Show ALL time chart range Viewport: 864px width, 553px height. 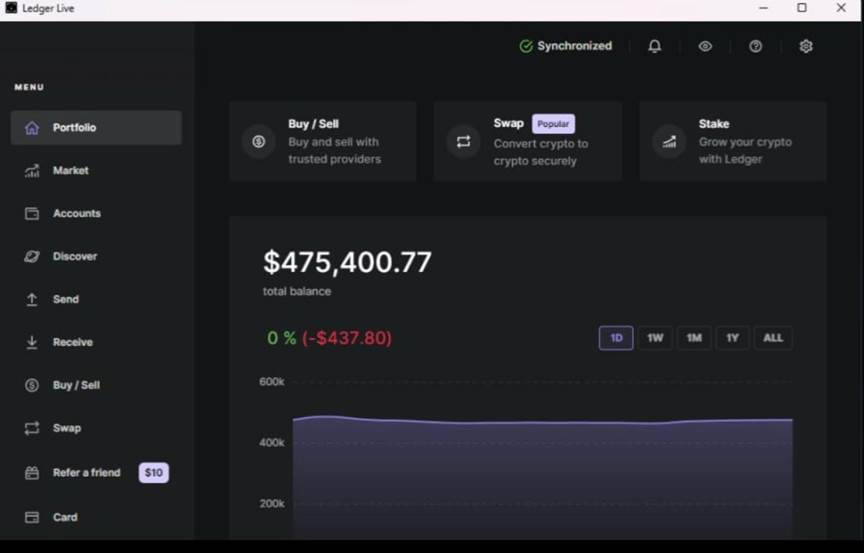(773, 338)
